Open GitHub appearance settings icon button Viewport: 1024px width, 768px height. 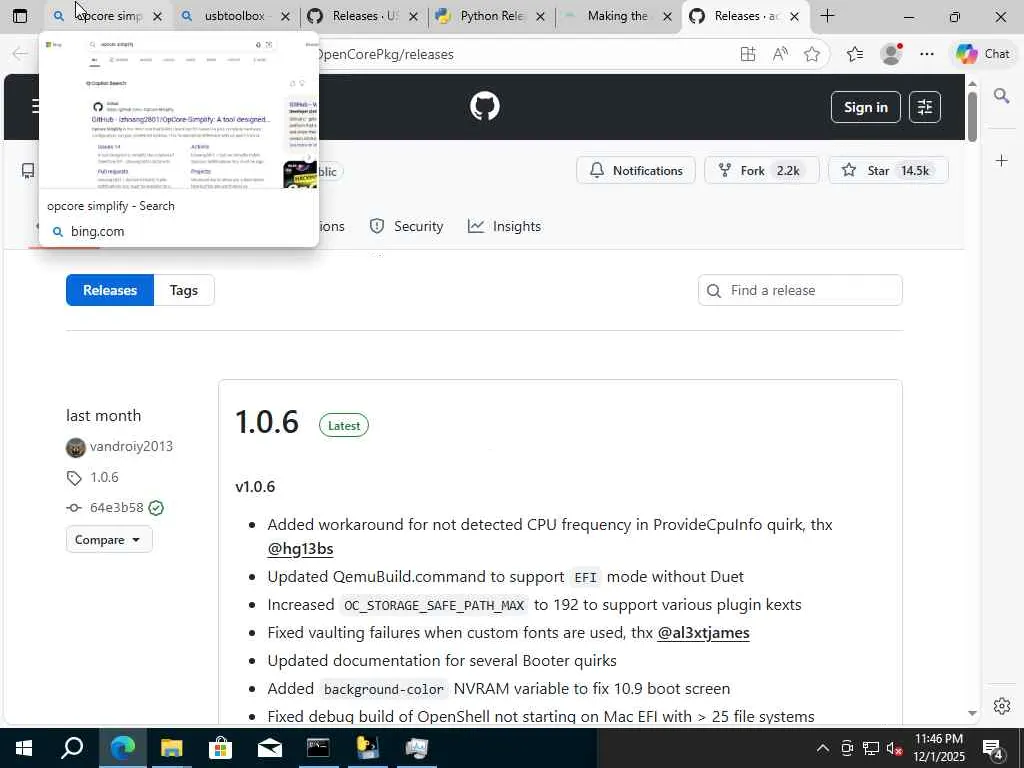click(925, 107)
